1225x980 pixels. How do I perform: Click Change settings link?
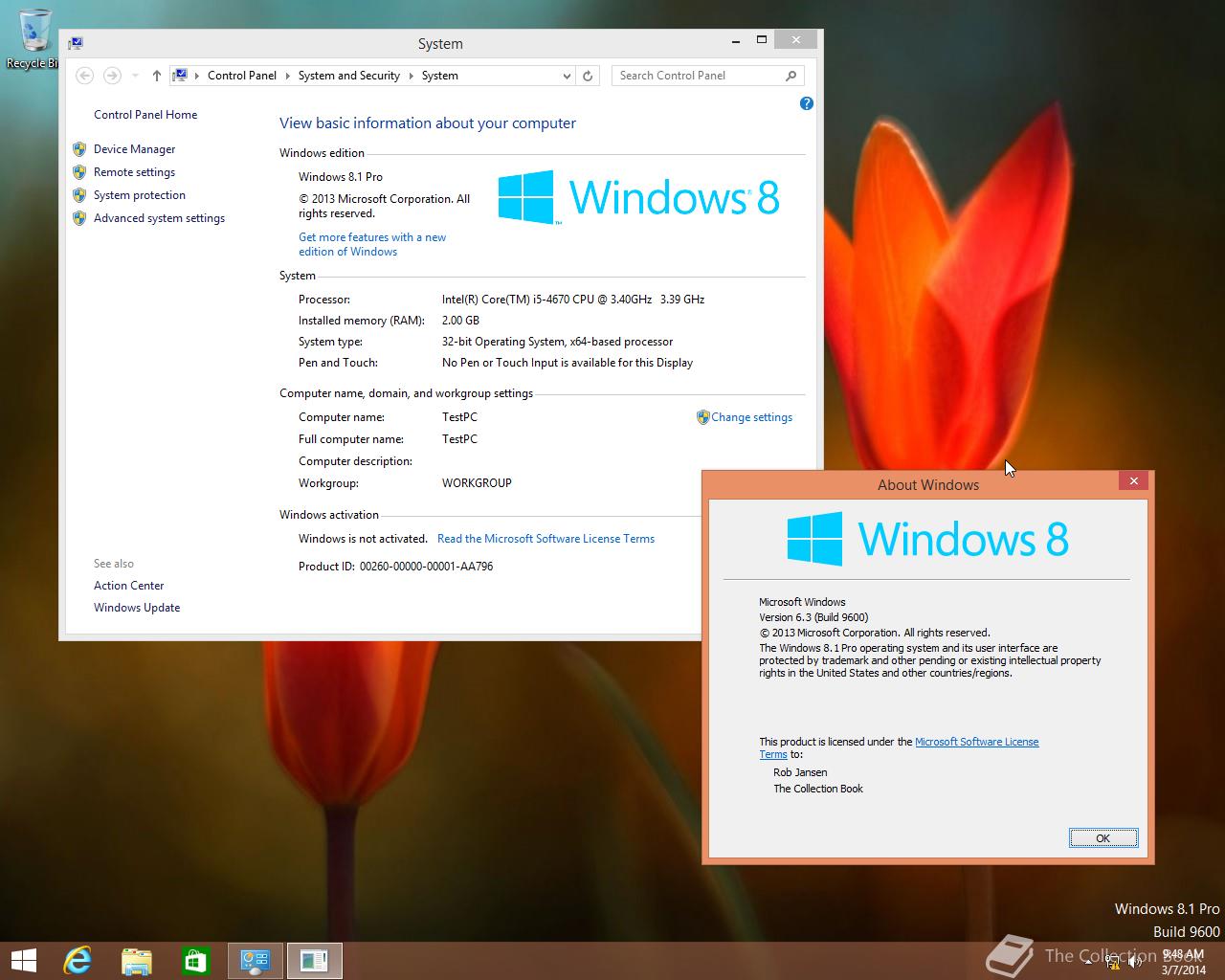pyautogui.click(x=751, y=417)
